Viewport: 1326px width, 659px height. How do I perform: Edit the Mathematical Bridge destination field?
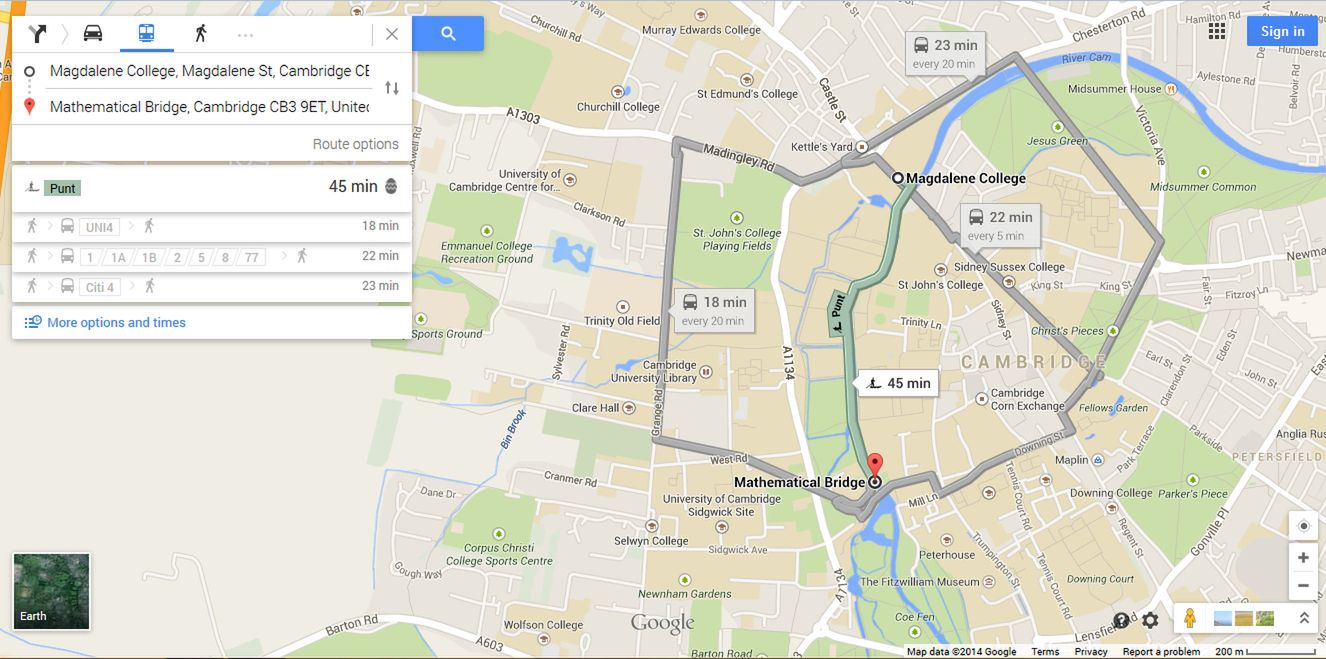[x=209, y=107]
